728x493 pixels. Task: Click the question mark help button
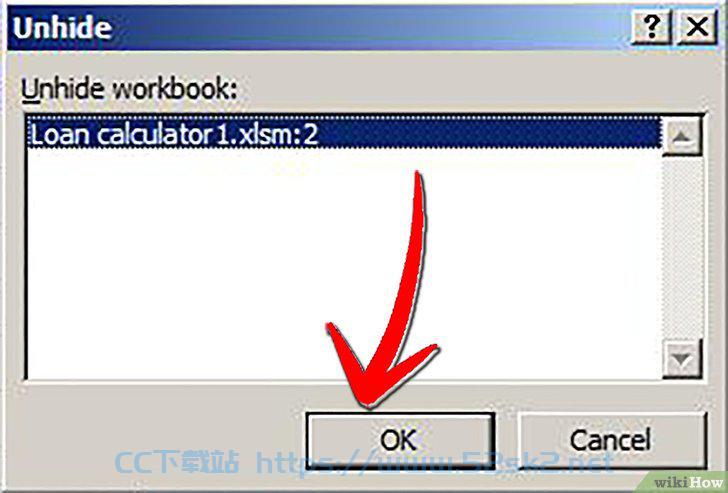(652, 27)
